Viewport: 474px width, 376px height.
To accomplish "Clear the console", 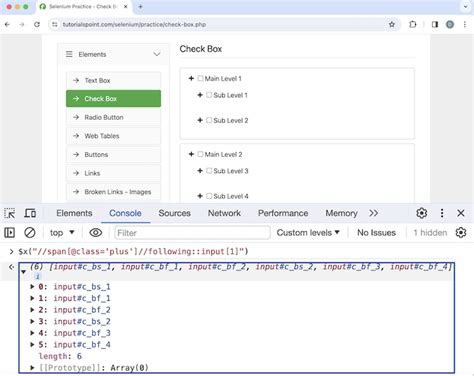I will point(30,232).
